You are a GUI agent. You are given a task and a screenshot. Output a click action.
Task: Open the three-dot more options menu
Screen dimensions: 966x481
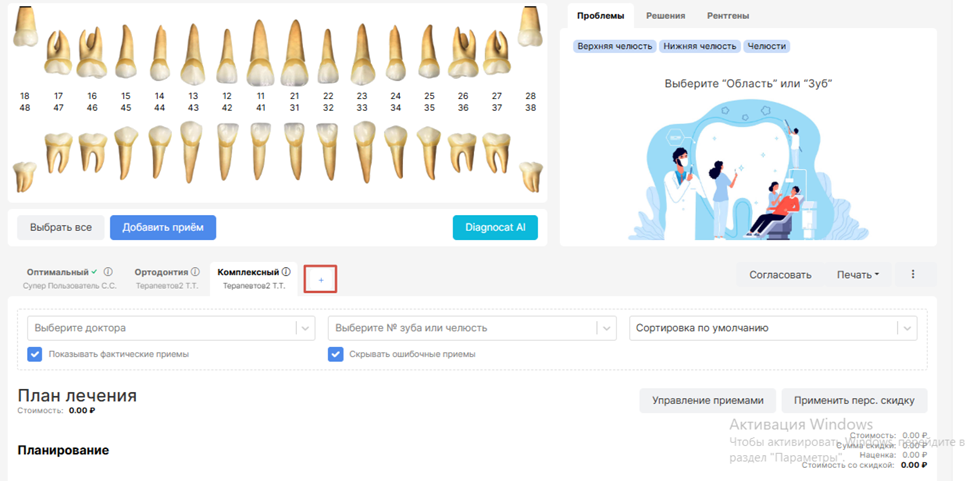[913, 275]
